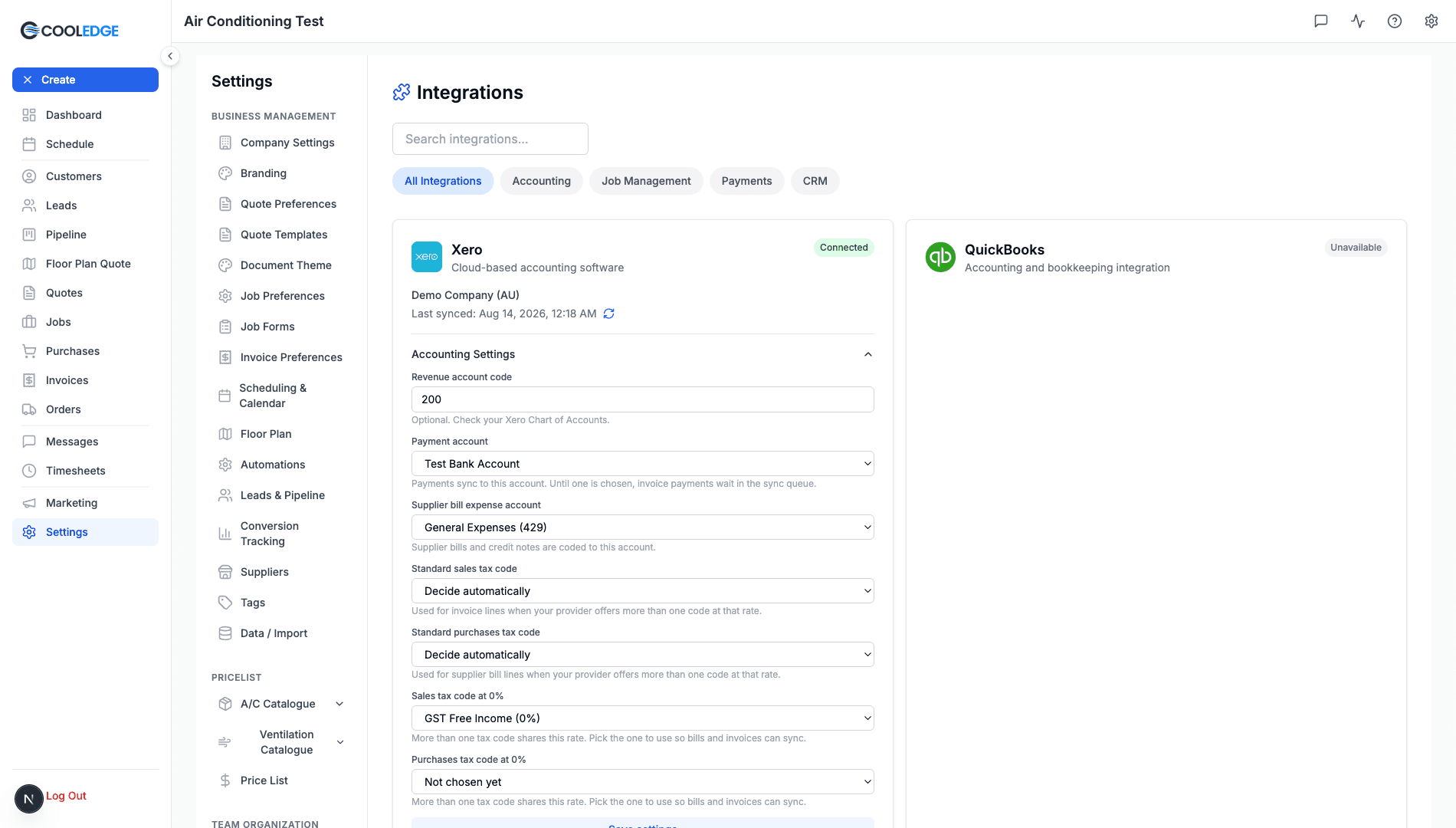
Task: Open Purchases in the sidebar
Action: pyautogui.click(x=85, y=351)
